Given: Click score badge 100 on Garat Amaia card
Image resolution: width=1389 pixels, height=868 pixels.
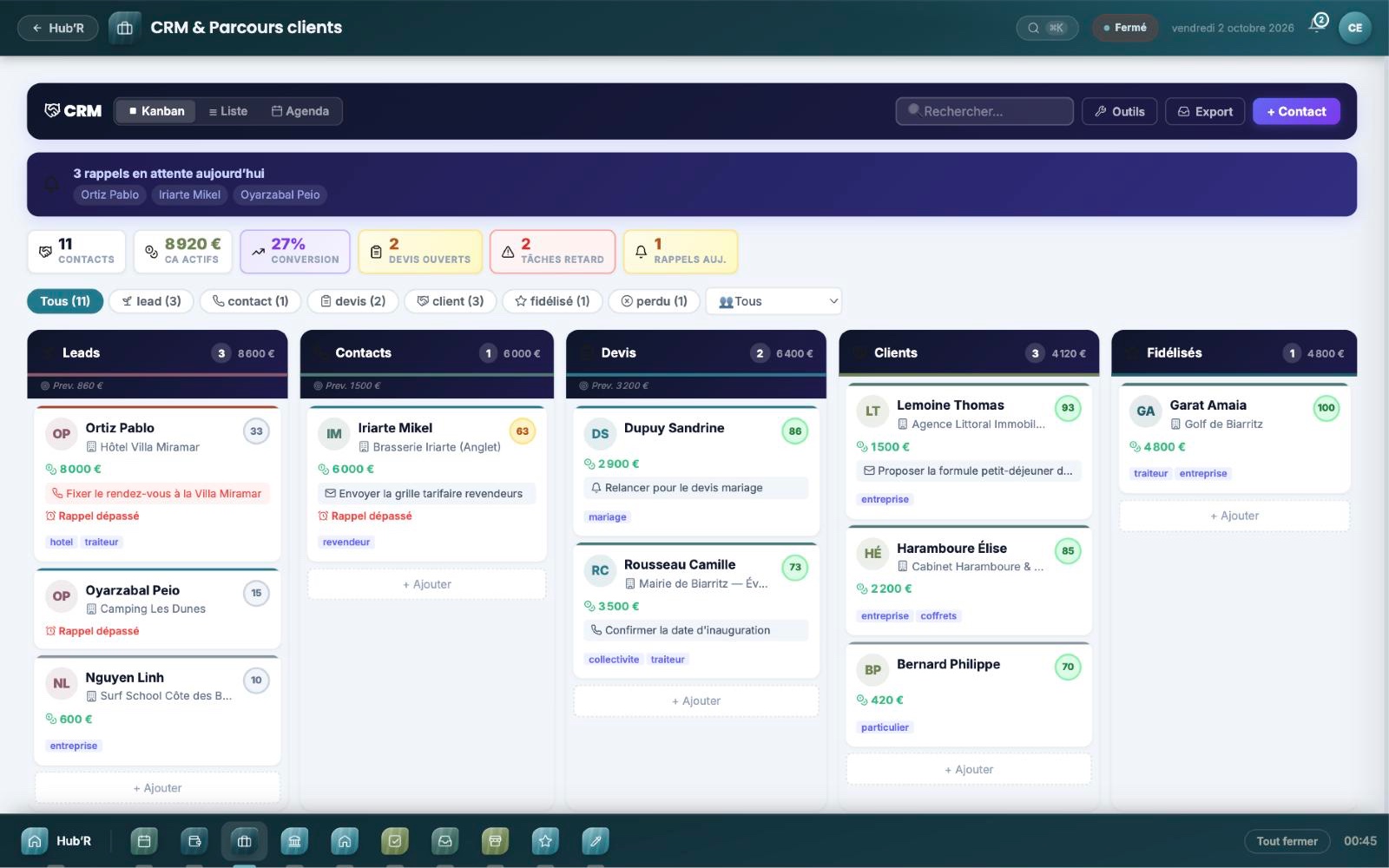Looking at the screenshot, I should 1326,408.
